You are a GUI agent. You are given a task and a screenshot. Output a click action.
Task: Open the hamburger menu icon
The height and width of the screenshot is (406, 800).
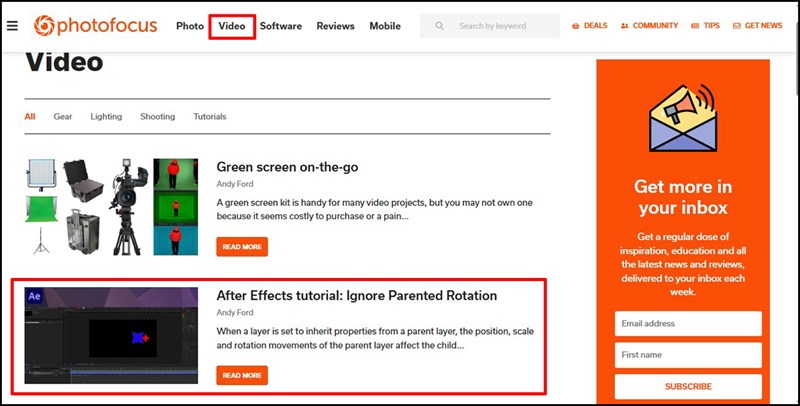[x=12, y=26]
